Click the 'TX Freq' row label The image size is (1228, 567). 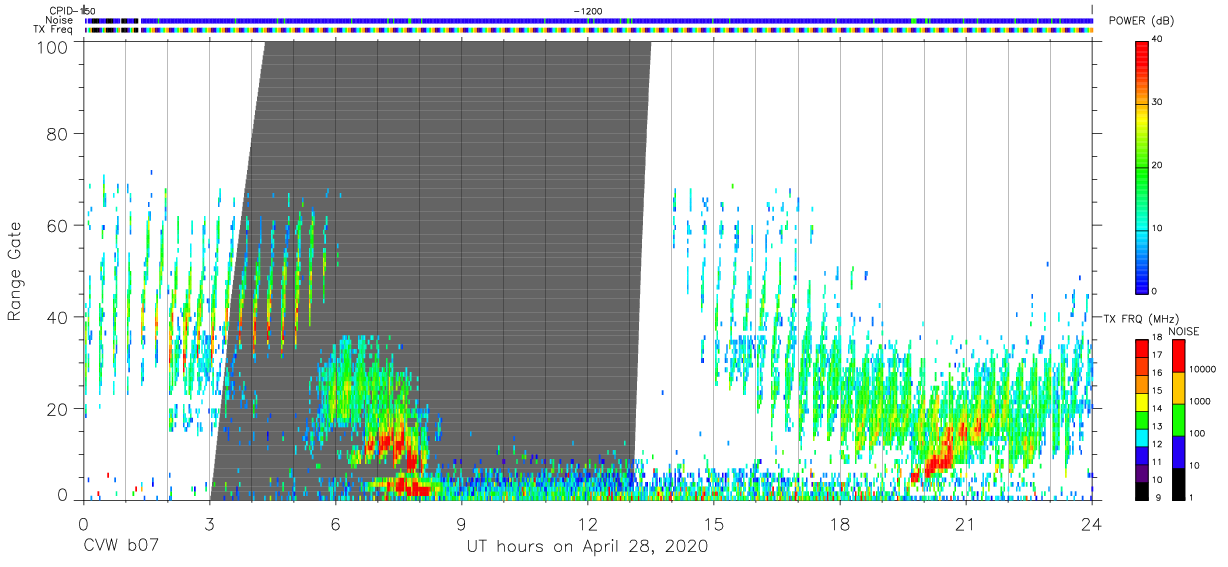pos(55,30)
